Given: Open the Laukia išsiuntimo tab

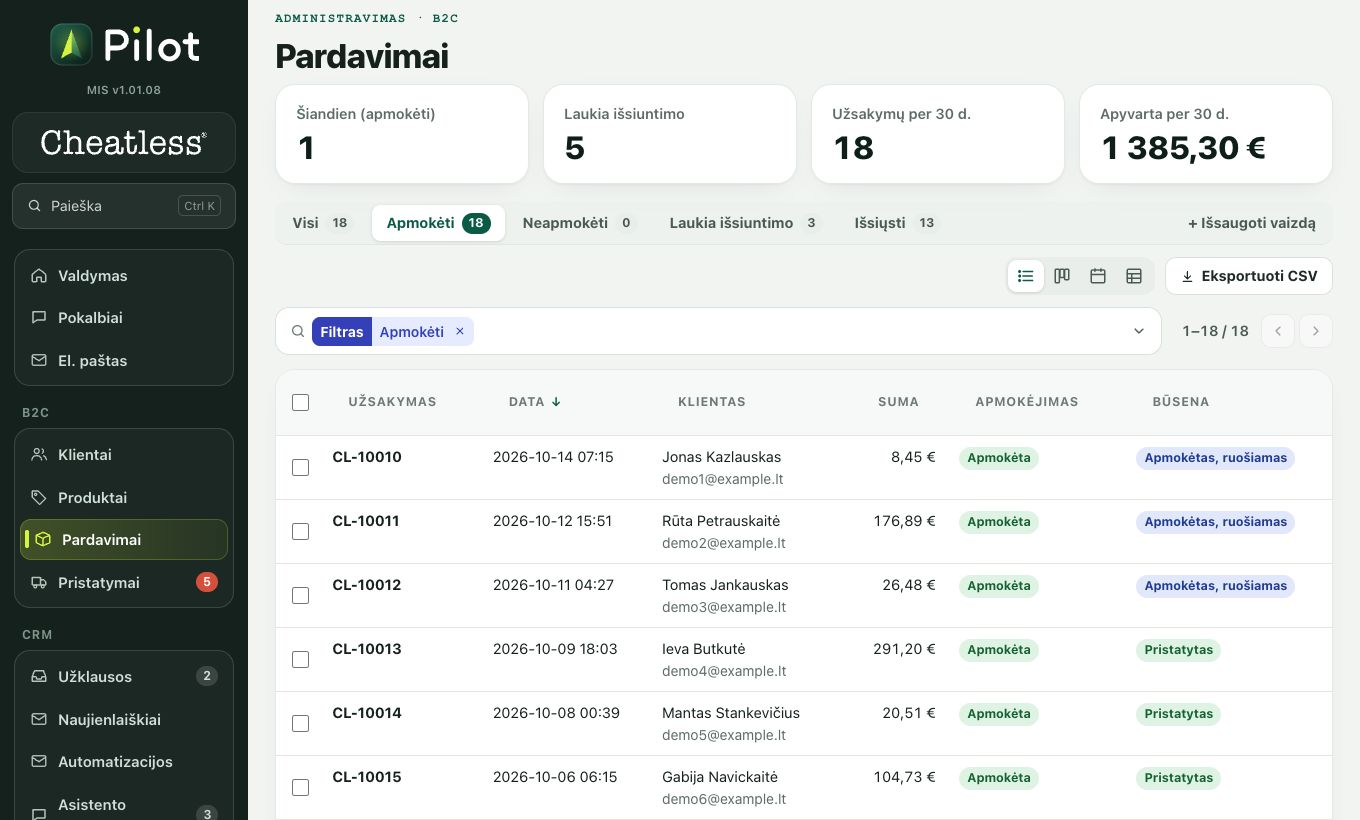Looking at the screenshot, I should coord(745,223).
